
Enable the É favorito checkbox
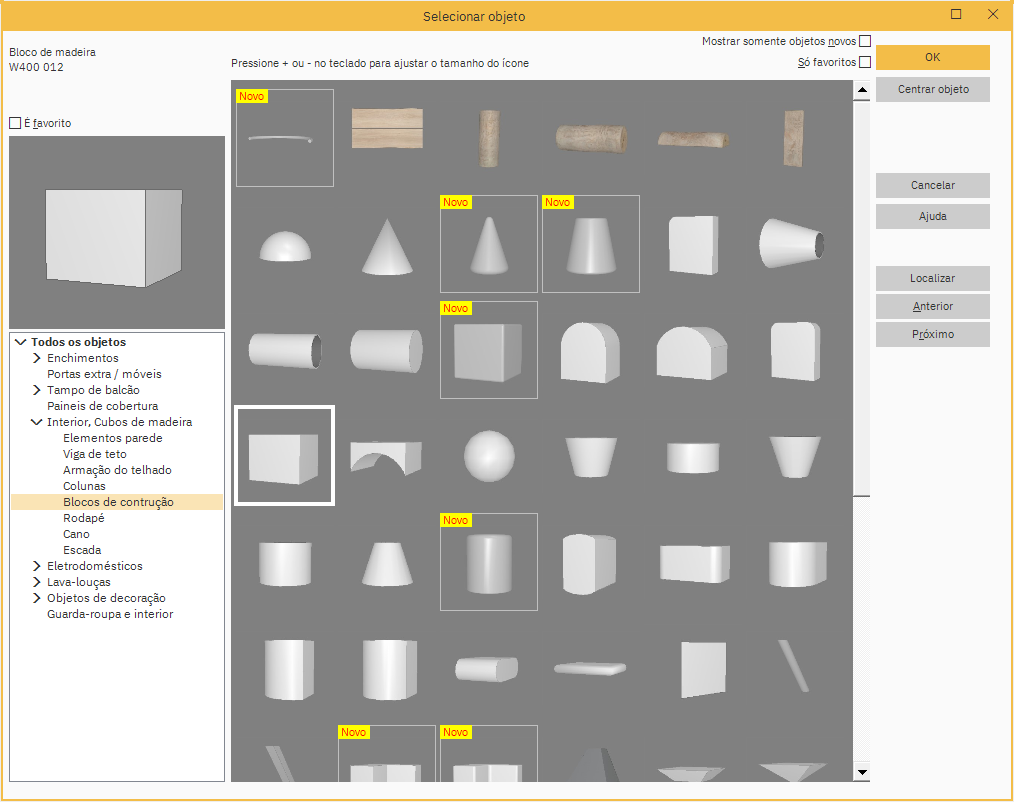pyautogui.click(x=15, y=123)
